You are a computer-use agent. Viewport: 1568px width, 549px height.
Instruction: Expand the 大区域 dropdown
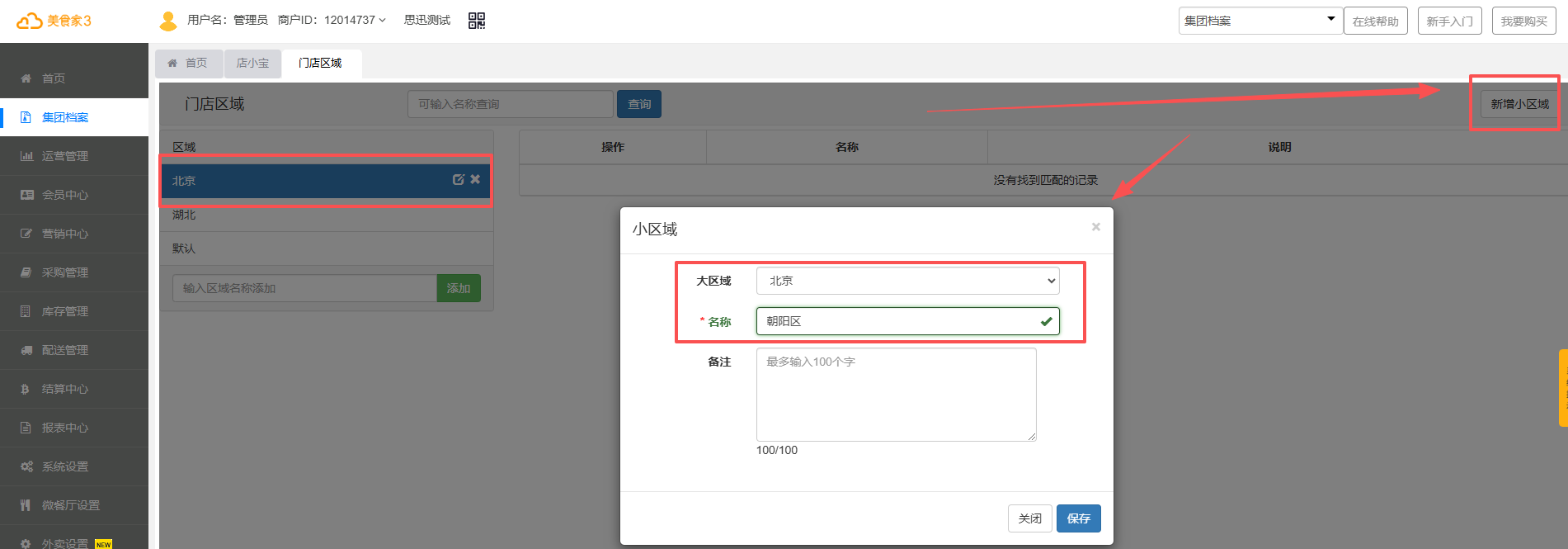(x=907, y=281)
